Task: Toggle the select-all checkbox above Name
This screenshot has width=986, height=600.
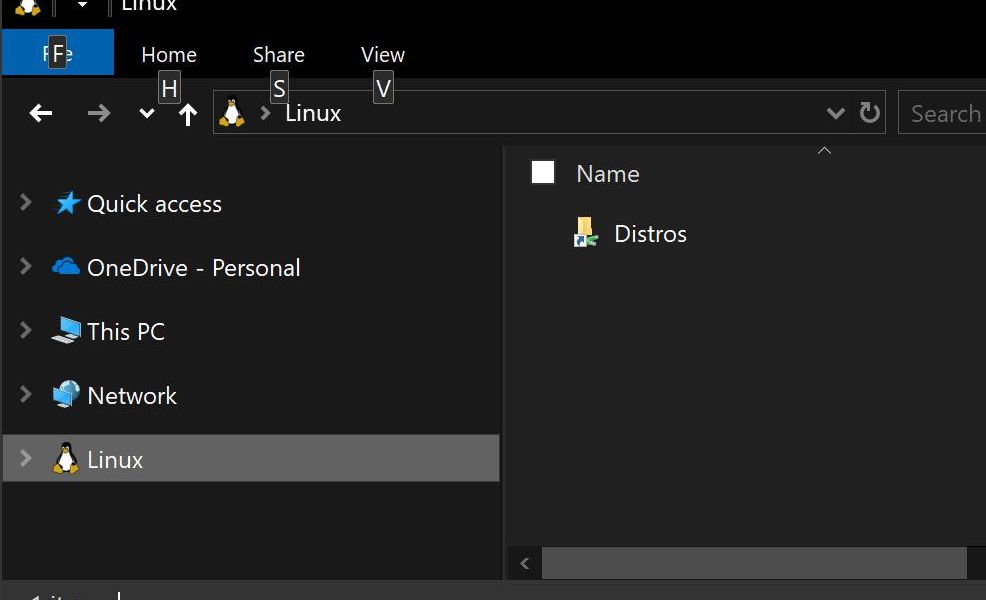Action: pyautogui.click(x=543, y=172)
